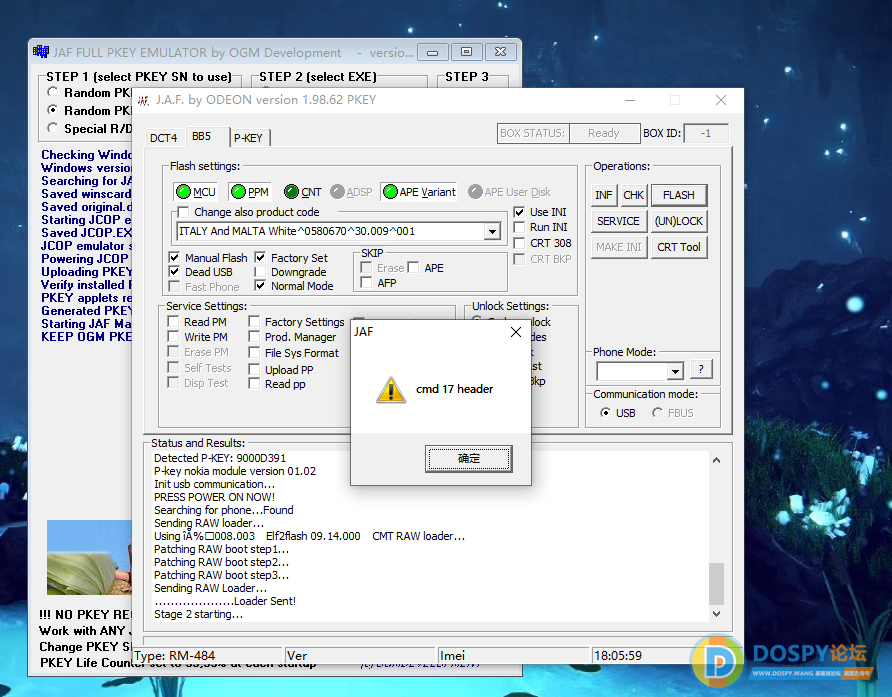
Task: Toggle the Use INI checkbox
Action: point(519,212)
